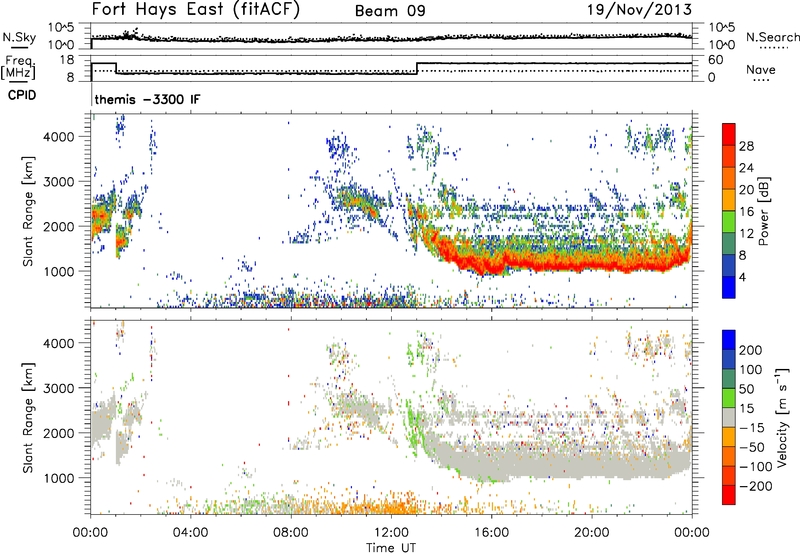The height and width of the screenshot is (554, 800).
Task: Click the '04:00' time tick label
Action: tap(190, 533)
